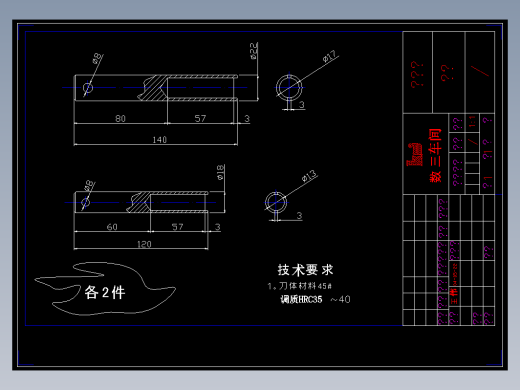Select the ø13 circular section view

pyautogui.click(x=276, y=202)
